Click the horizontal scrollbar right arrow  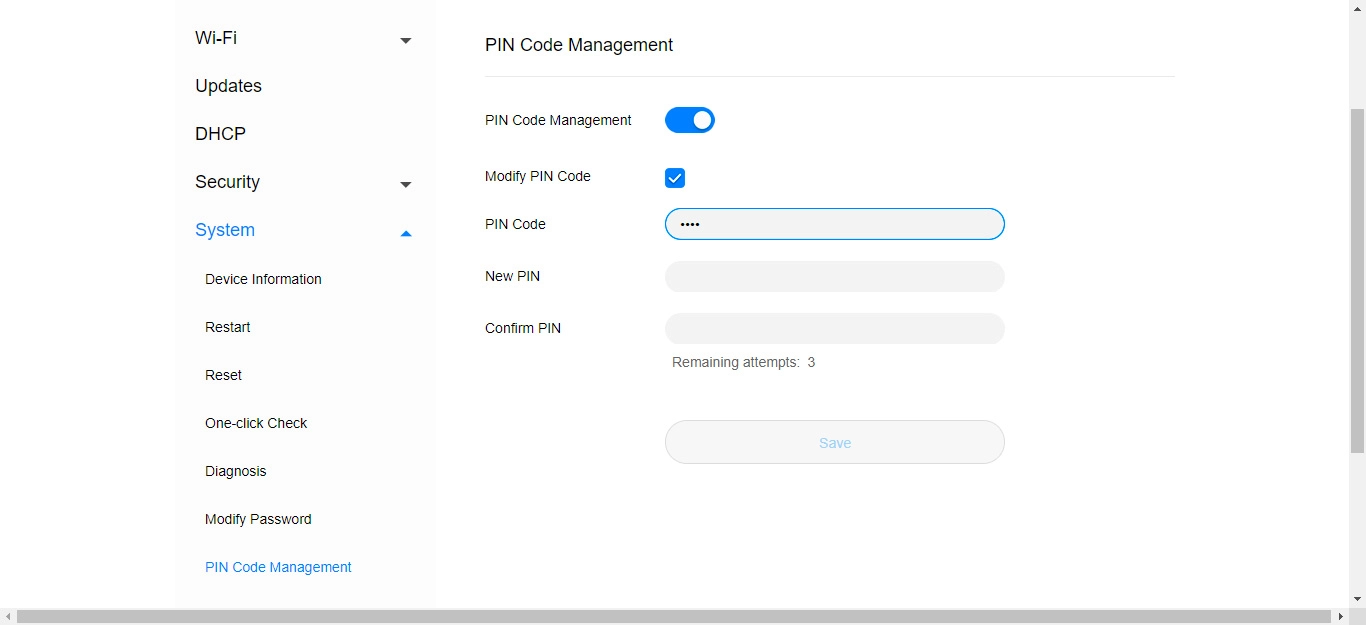click(x=1340, y=617)
